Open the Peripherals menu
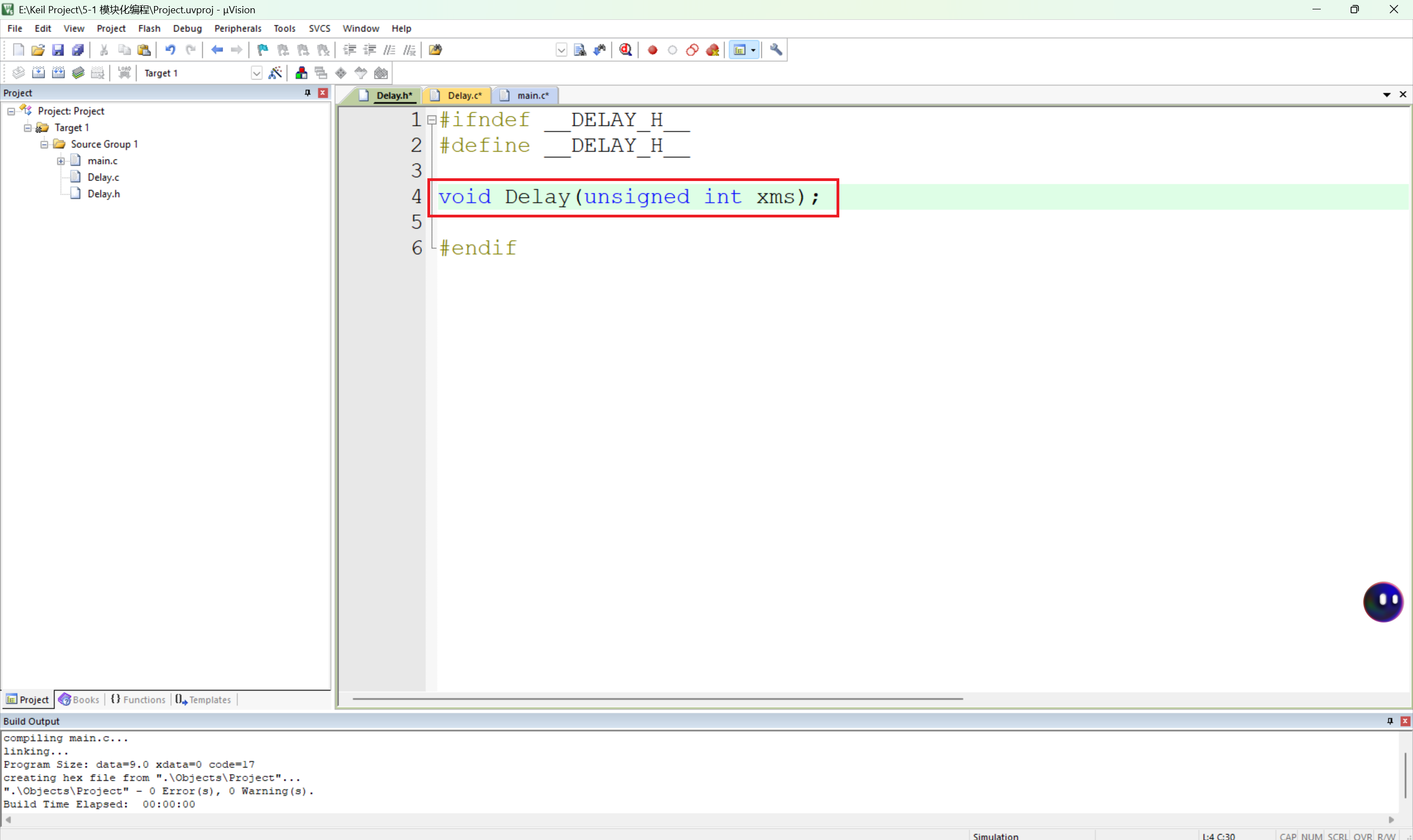The image size is (1413, 840). click(237, 28)
